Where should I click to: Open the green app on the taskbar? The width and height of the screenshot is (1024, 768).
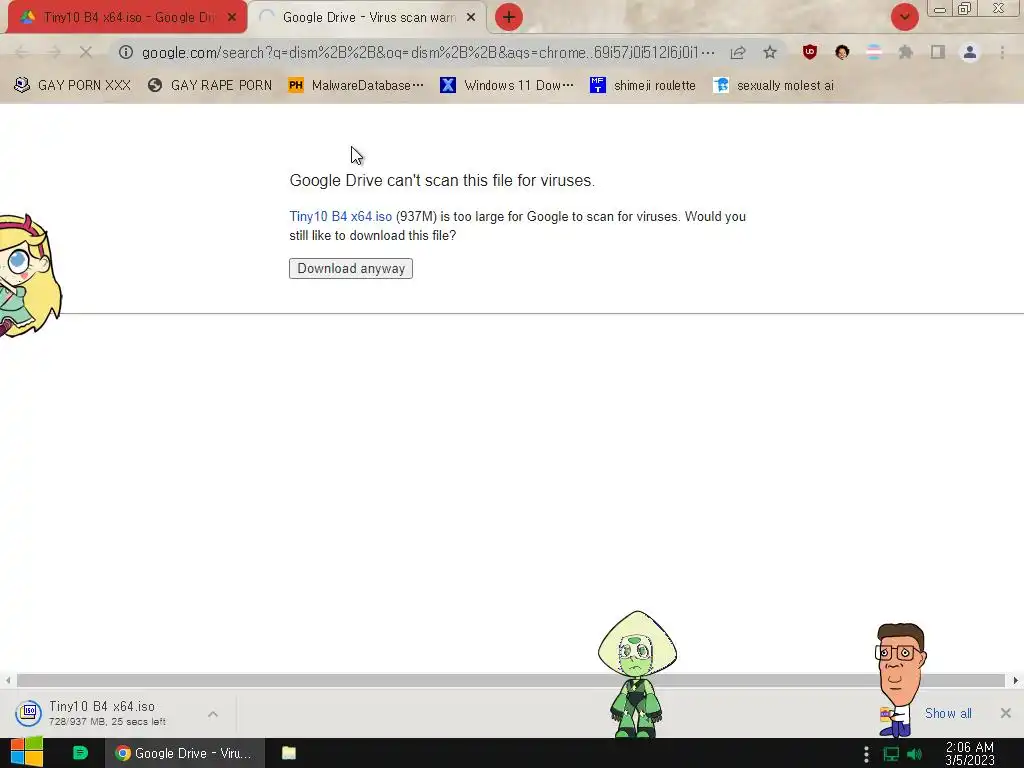pos(80,753)
